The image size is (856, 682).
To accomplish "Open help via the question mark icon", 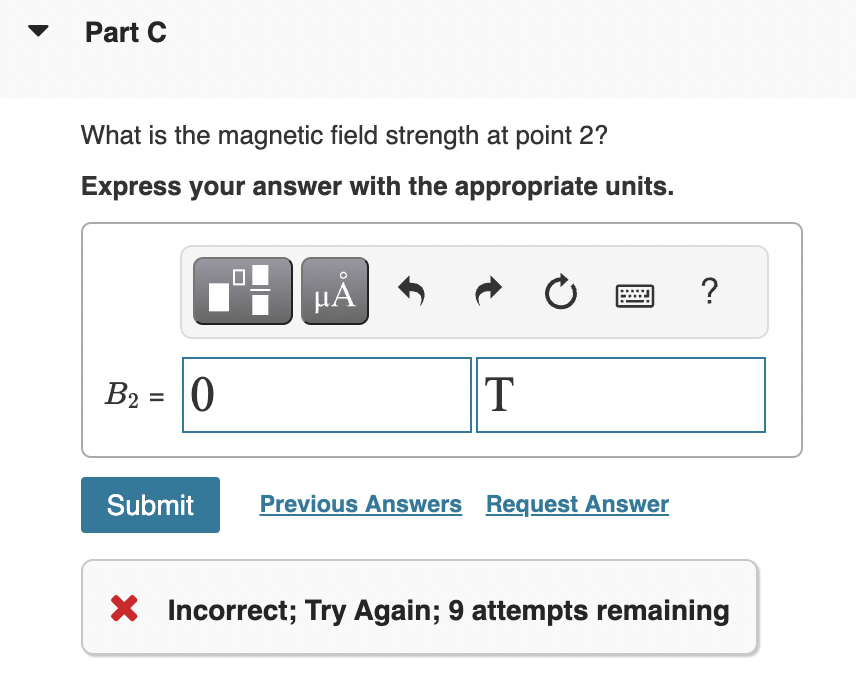I will point(709,292).
